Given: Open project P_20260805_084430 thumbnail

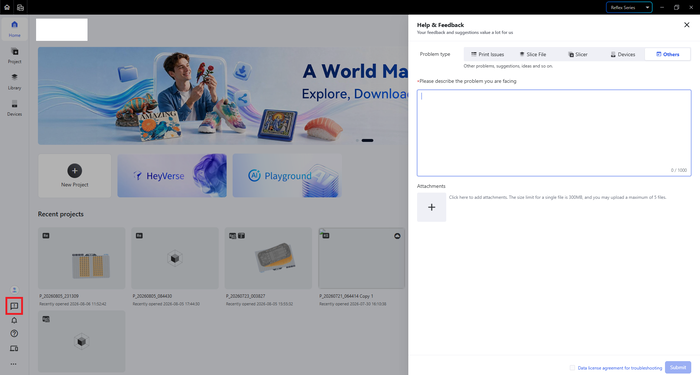Looking at the screenshot, I should tap(175, 258).
